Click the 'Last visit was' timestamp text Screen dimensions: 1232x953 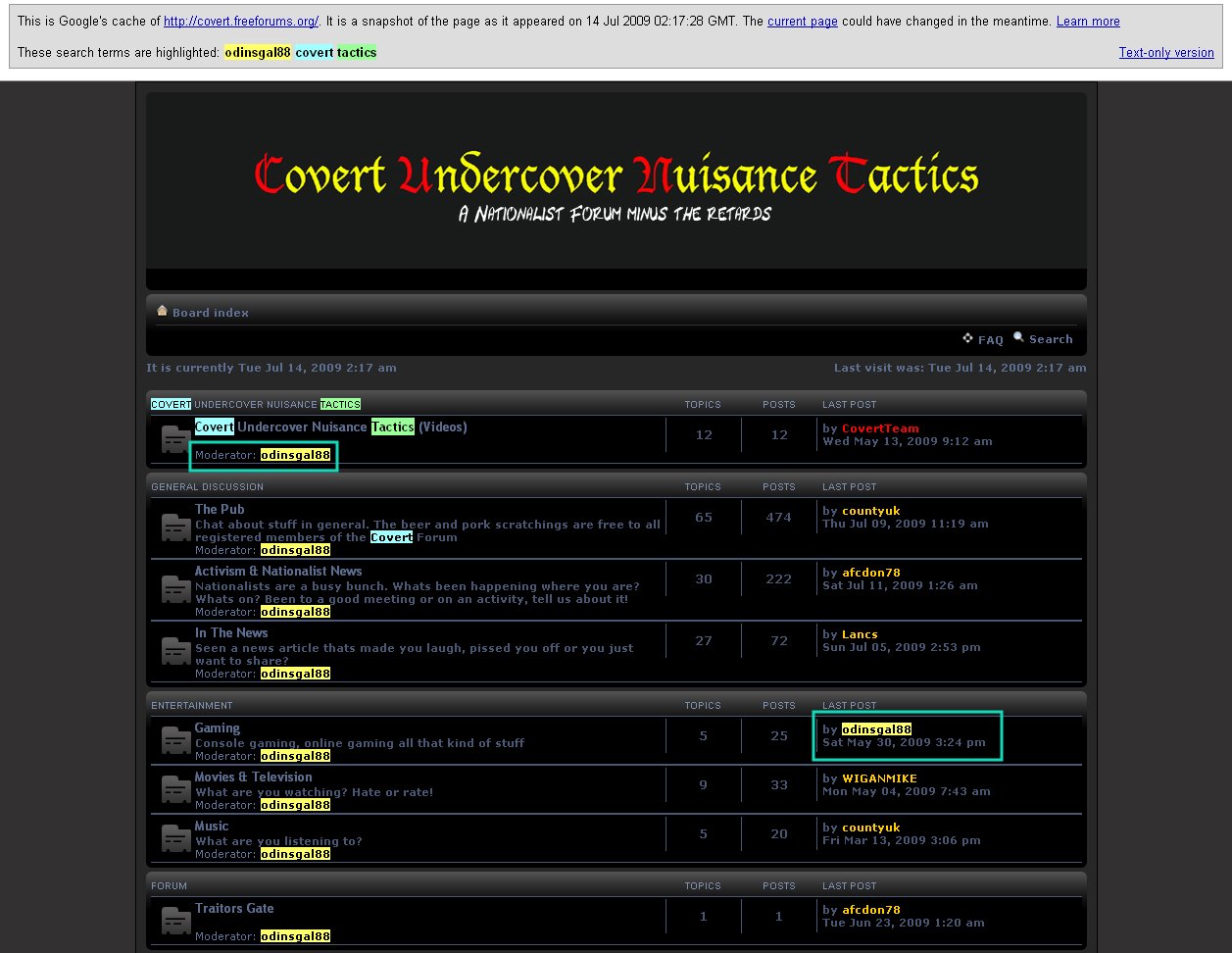(960, 368)
